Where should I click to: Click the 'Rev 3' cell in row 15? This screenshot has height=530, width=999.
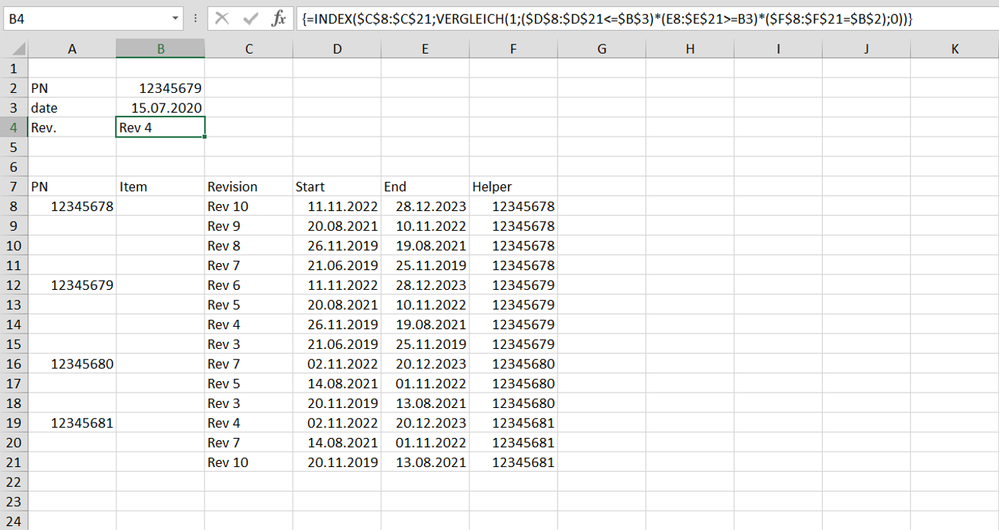coord(248,344)
